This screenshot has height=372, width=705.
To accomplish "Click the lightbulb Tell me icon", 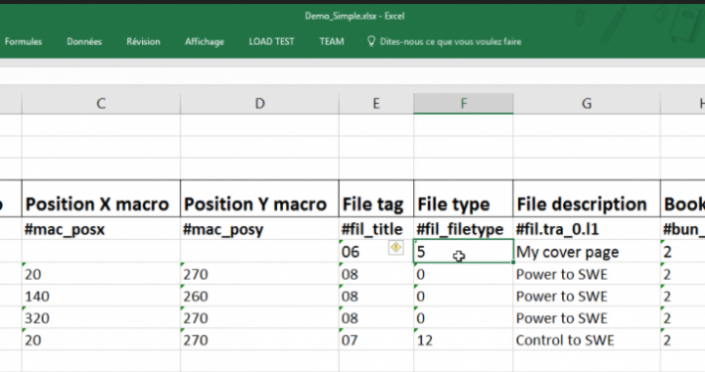I will (371, 41).
